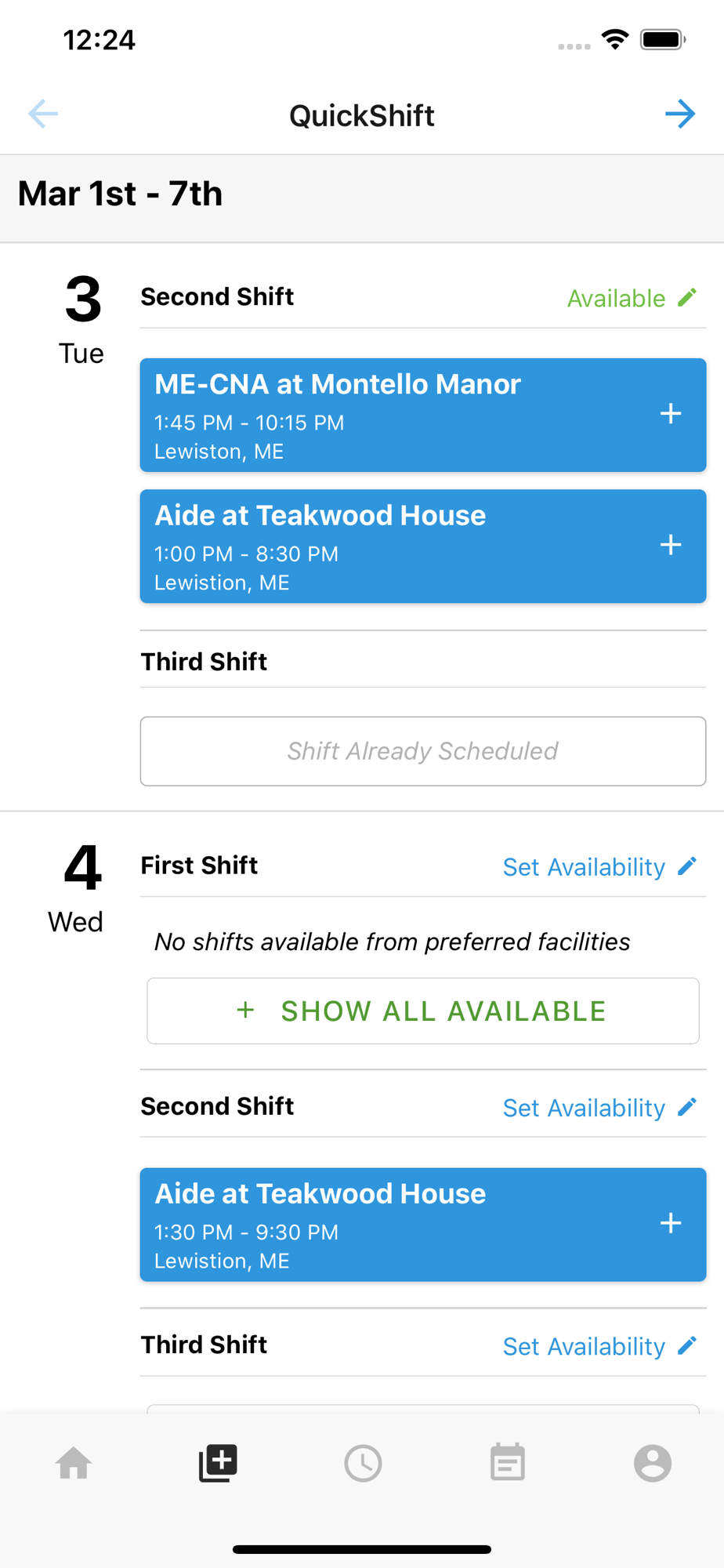This screenshot has width=724, height=1568.
Task: Add Tuesday Aide at Teakwood House shift
Action: pos(671,545)
